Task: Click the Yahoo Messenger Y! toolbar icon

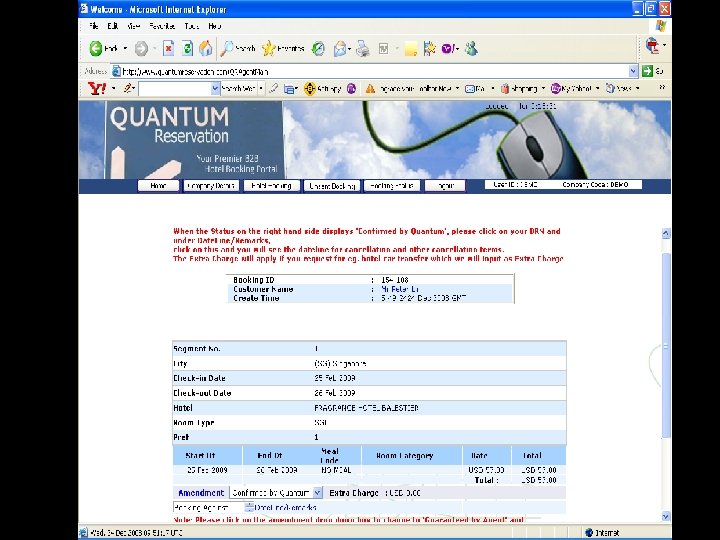Action: pyautogui.click(x=448, y=48)
